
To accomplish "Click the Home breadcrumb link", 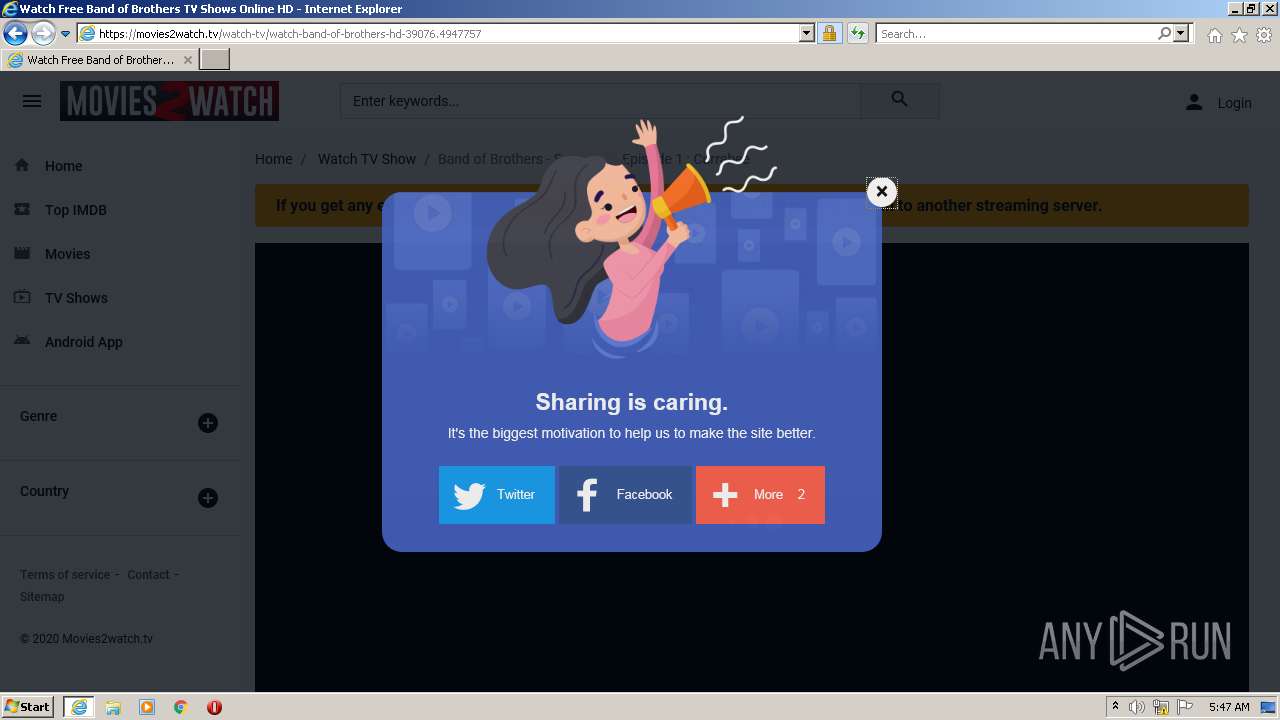I will pyautogui.click(x=273, y=159).
